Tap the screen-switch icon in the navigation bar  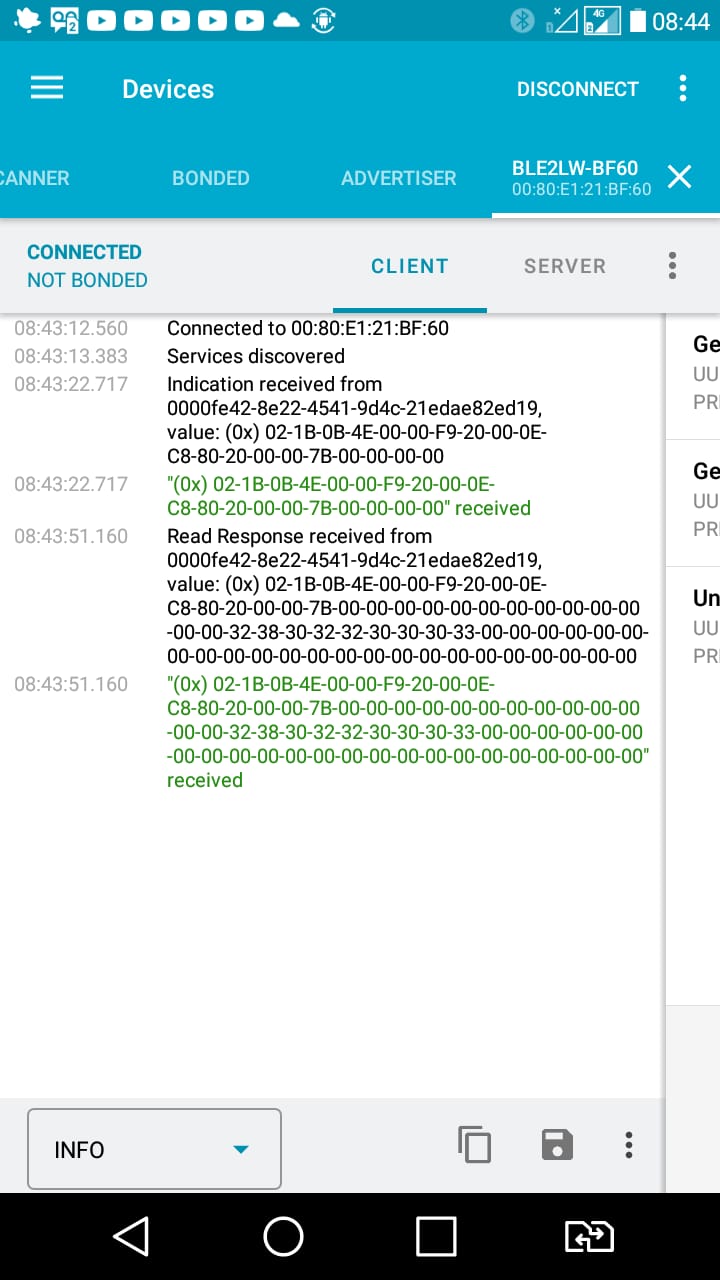pyautogui.click(x=589, y=1236)
